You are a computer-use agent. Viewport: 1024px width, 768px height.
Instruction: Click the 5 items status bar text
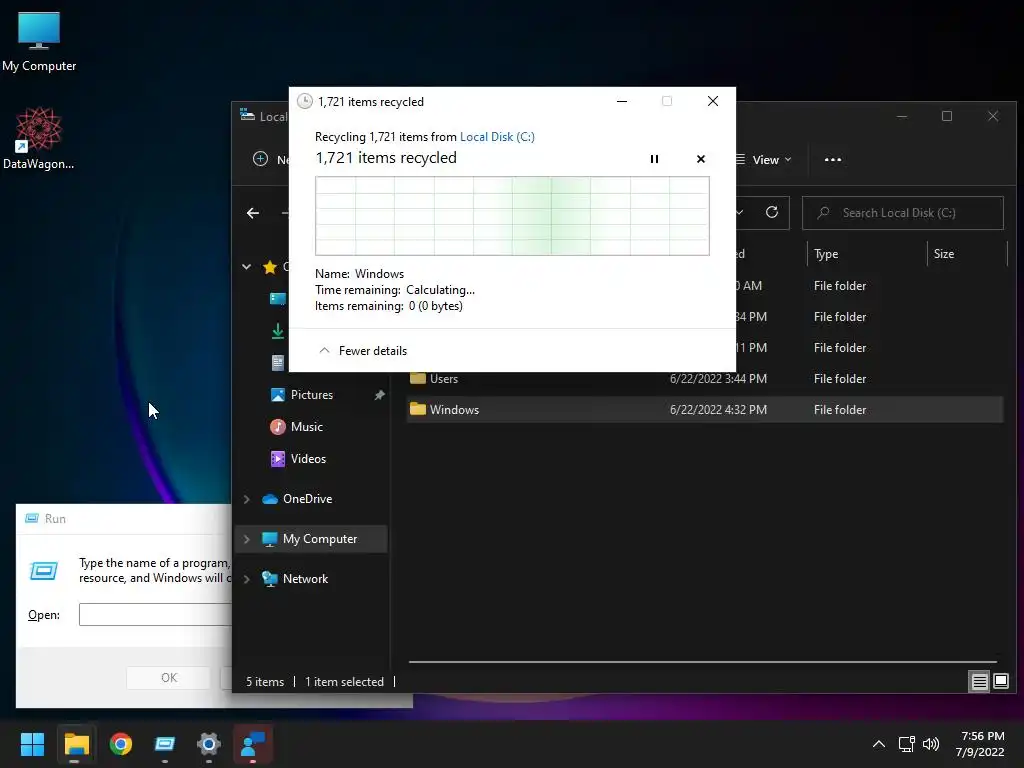[265, 682]
